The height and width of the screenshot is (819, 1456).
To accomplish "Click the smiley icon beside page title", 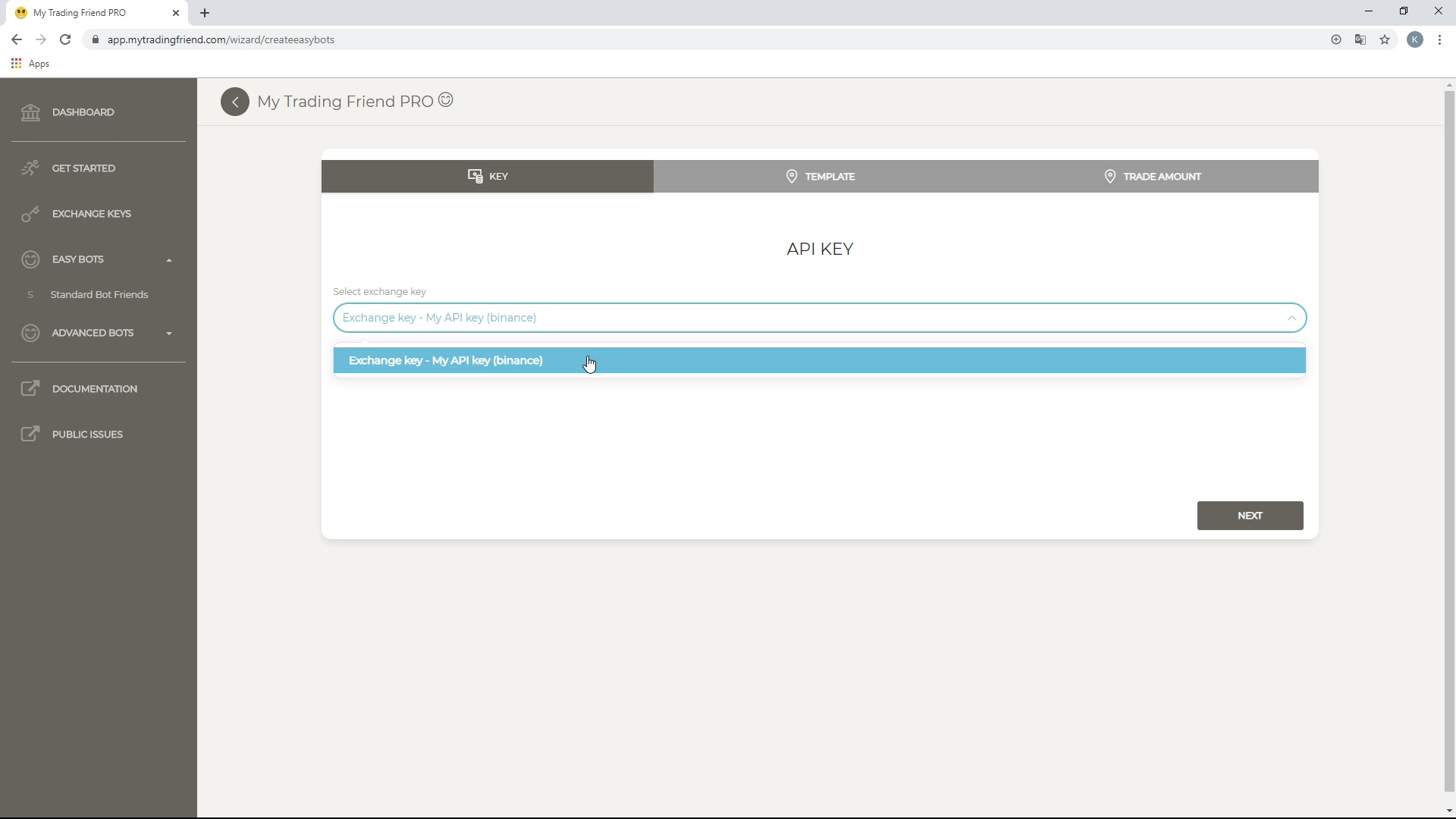I will coord(446,100).
